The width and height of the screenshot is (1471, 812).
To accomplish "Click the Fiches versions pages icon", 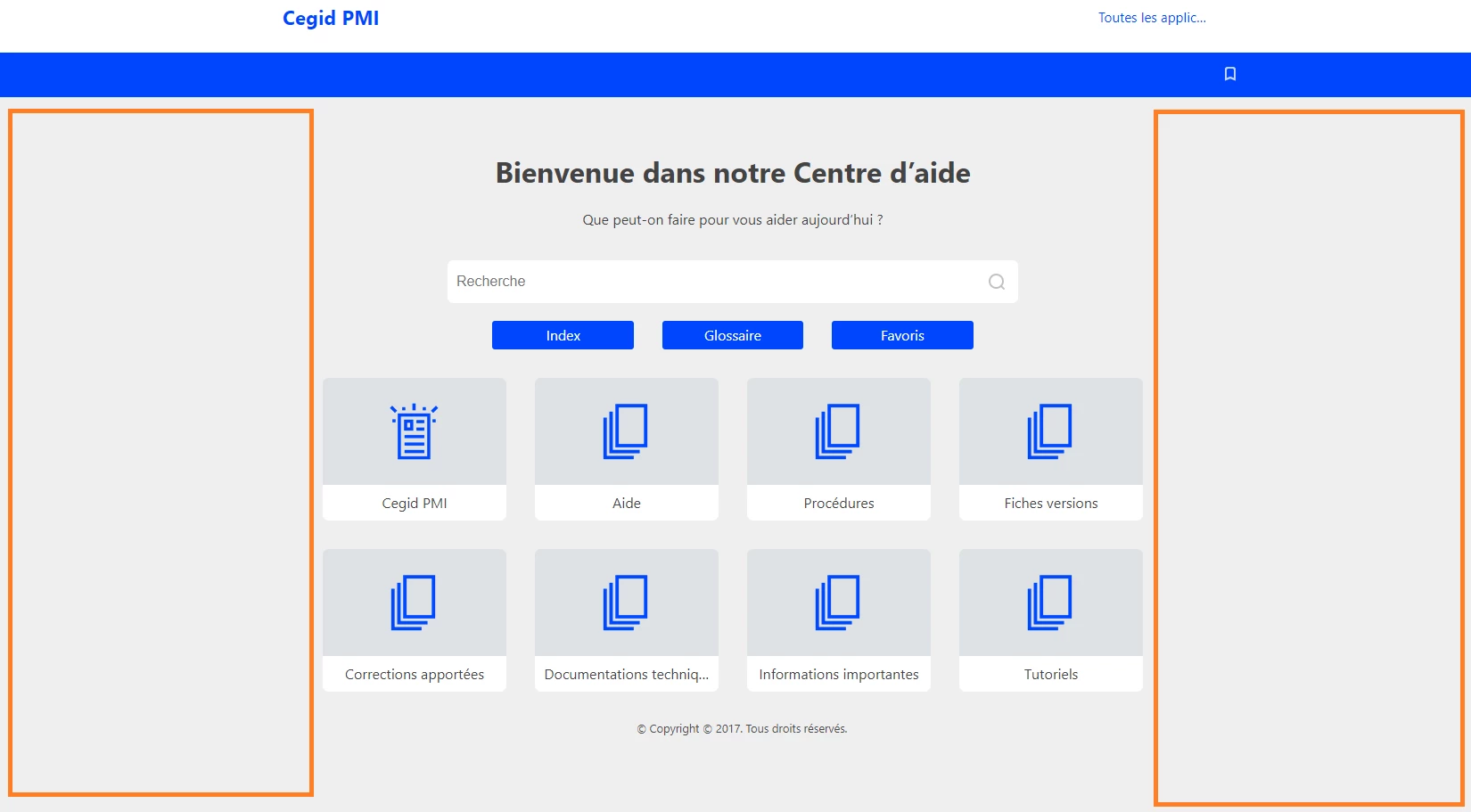I will 1050,431.
